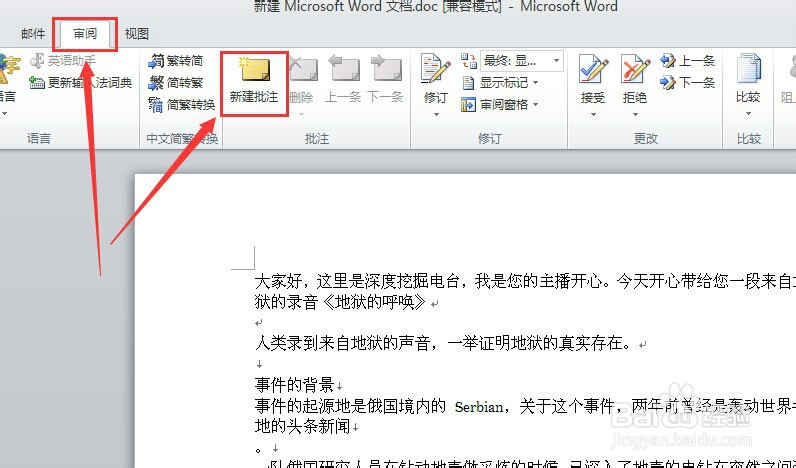This screenshot has width=796, height=468.
Task: Go to previous comment 上一条 icon
Action: coord(344,69)
